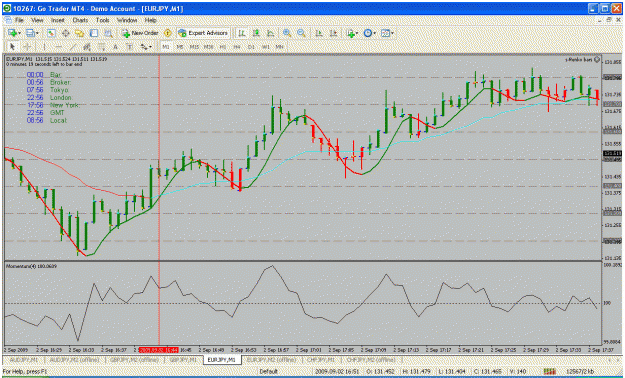Open the Insert menu
Image resolution: width=625 pixels, height=378 pixels.
pos(57,20)
